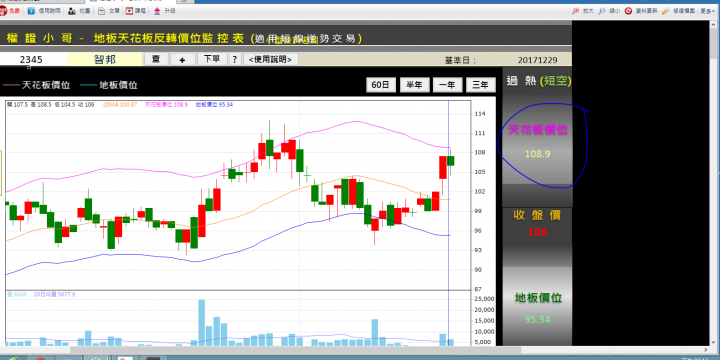Screen dimensions: 720x360
Task: Click the 縮小 zoom-out magnifier icon
Action: 602,11
